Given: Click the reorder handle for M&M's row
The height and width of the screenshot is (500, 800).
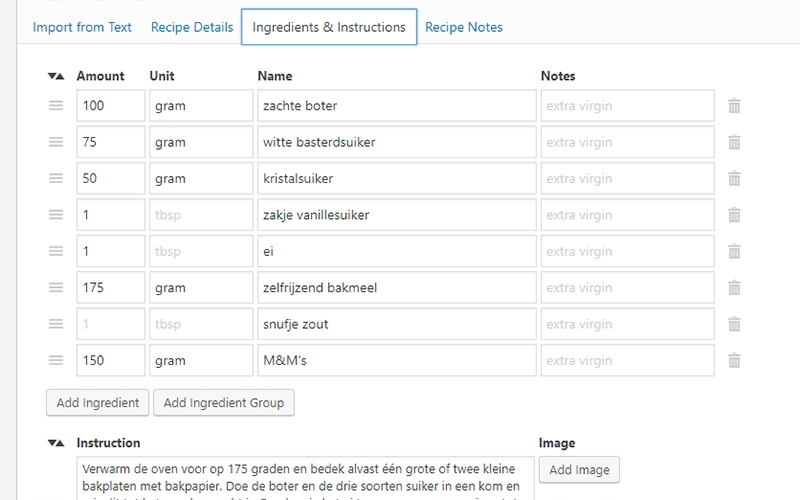Looking at the screenshot, I should (56, 361).
